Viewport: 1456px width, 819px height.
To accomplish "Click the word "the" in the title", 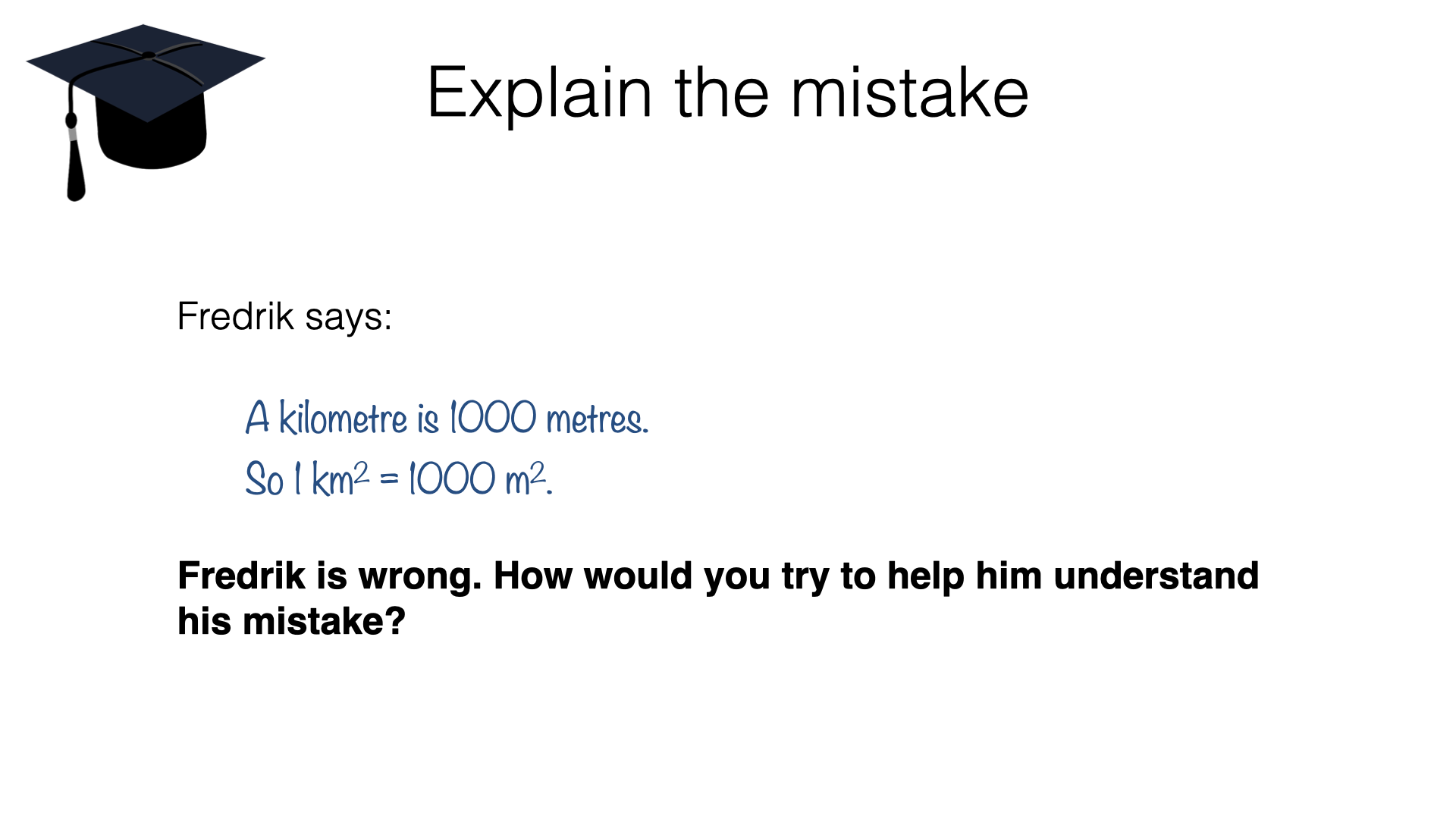I will point(721,94).
